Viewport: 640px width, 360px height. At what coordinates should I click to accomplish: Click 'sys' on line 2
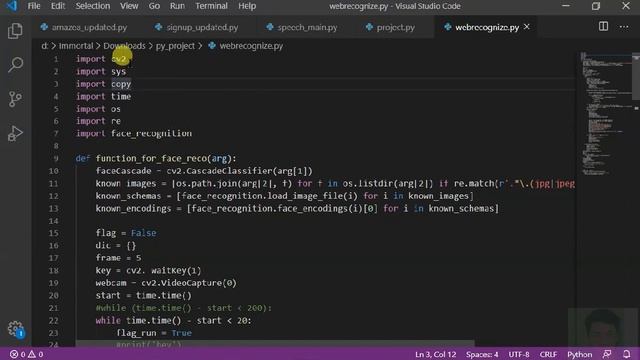point(118,72)
